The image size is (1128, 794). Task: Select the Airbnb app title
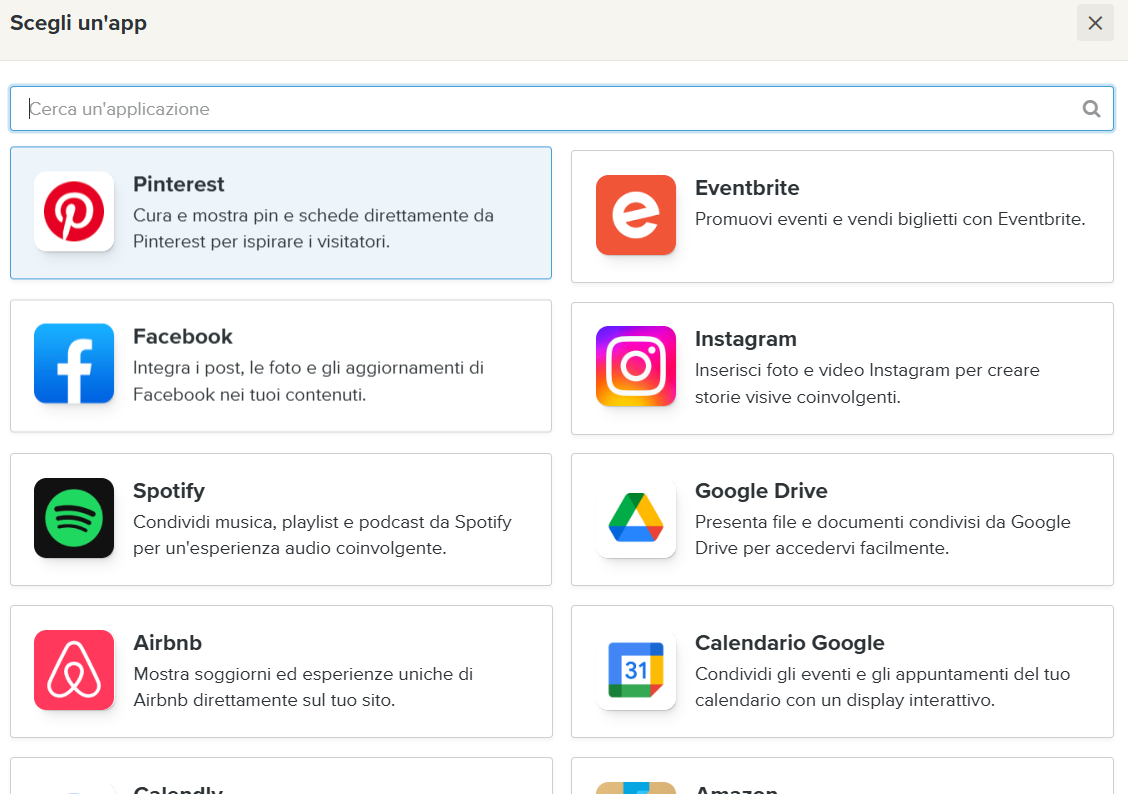[x=168, y=642]
